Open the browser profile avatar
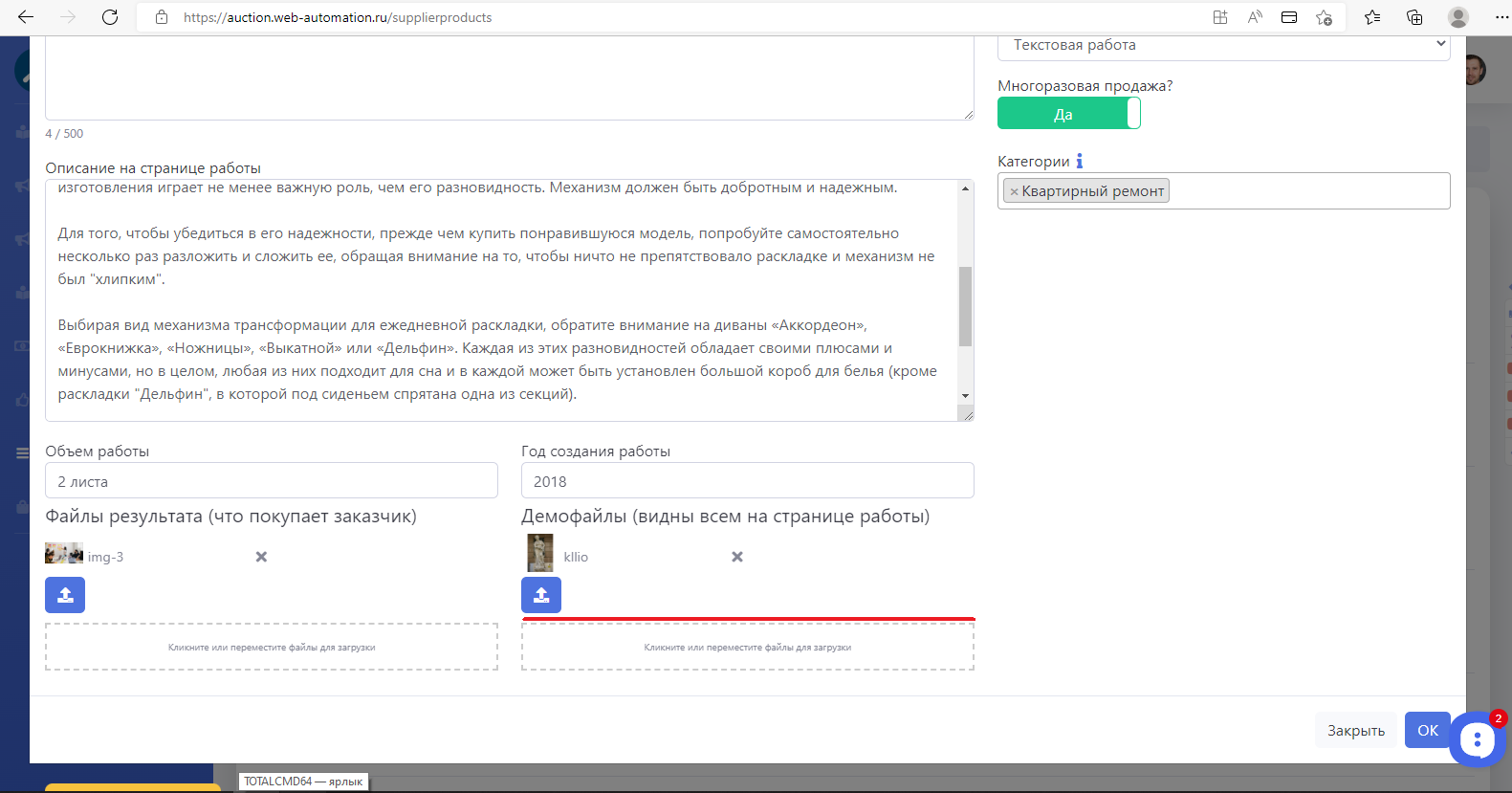Image resolution: width=1512 pixels, height=793 pixels. click(1457, 17)
